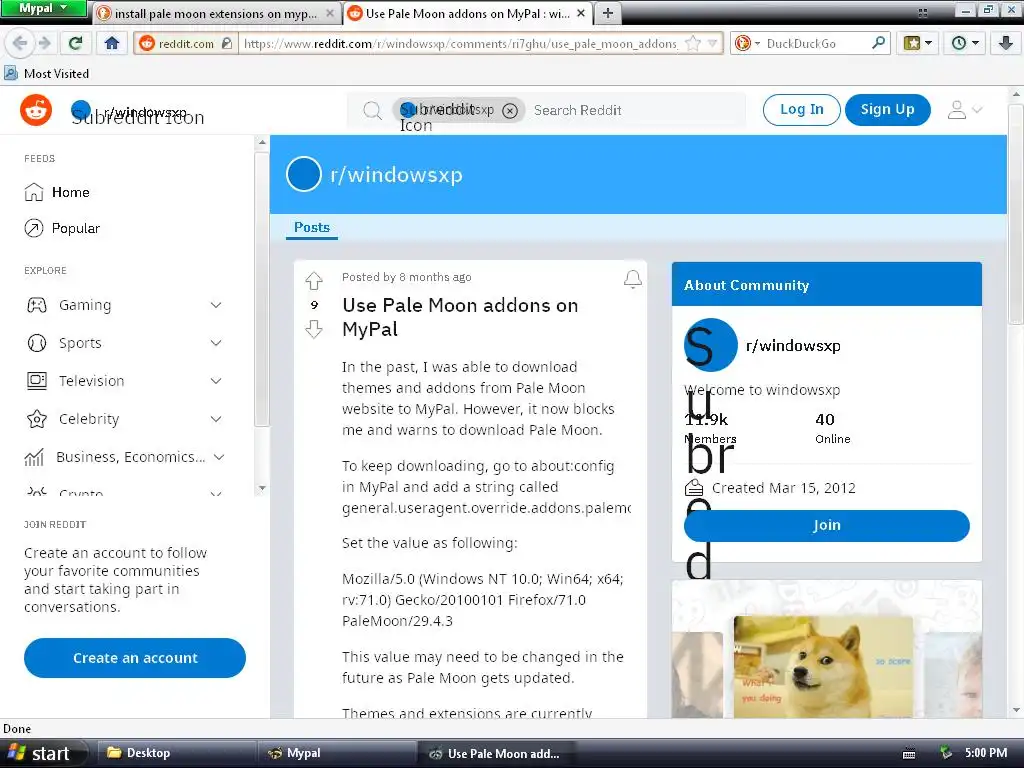Join the r/windowsxp community

tap(826, 526)
